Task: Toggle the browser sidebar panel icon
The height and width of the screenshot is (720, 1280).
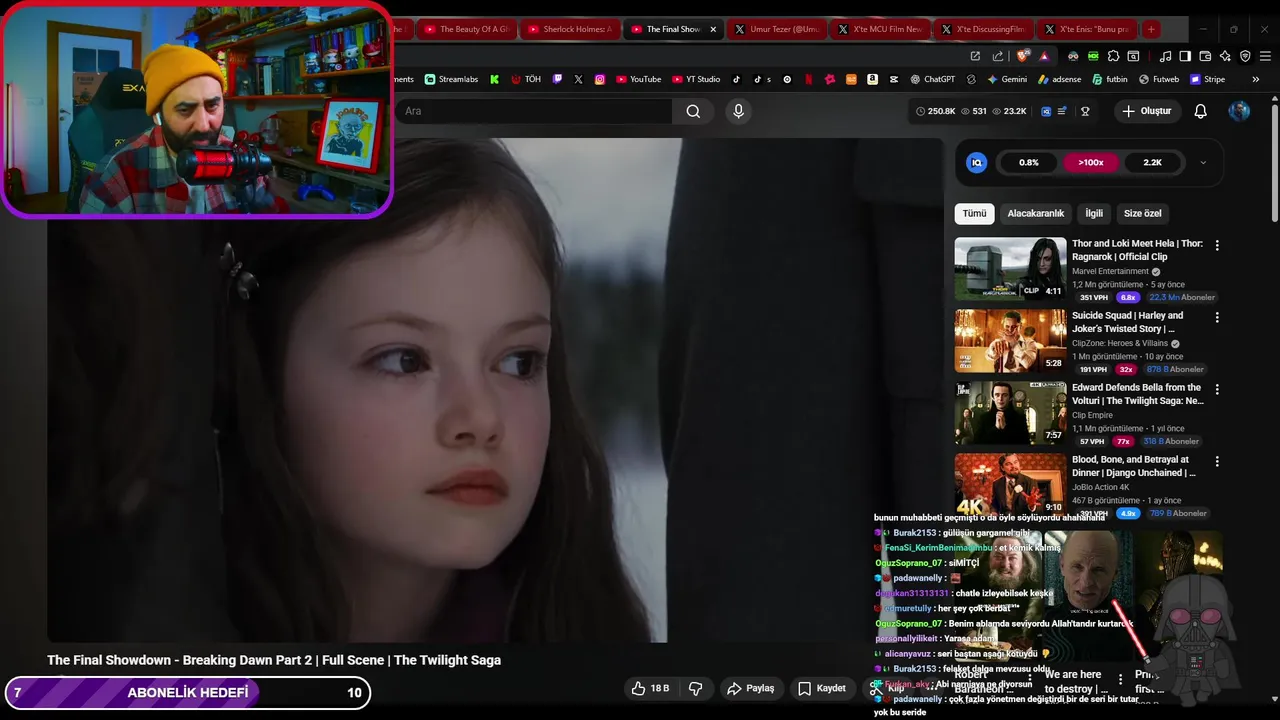Action: (x=1185, y=56)
